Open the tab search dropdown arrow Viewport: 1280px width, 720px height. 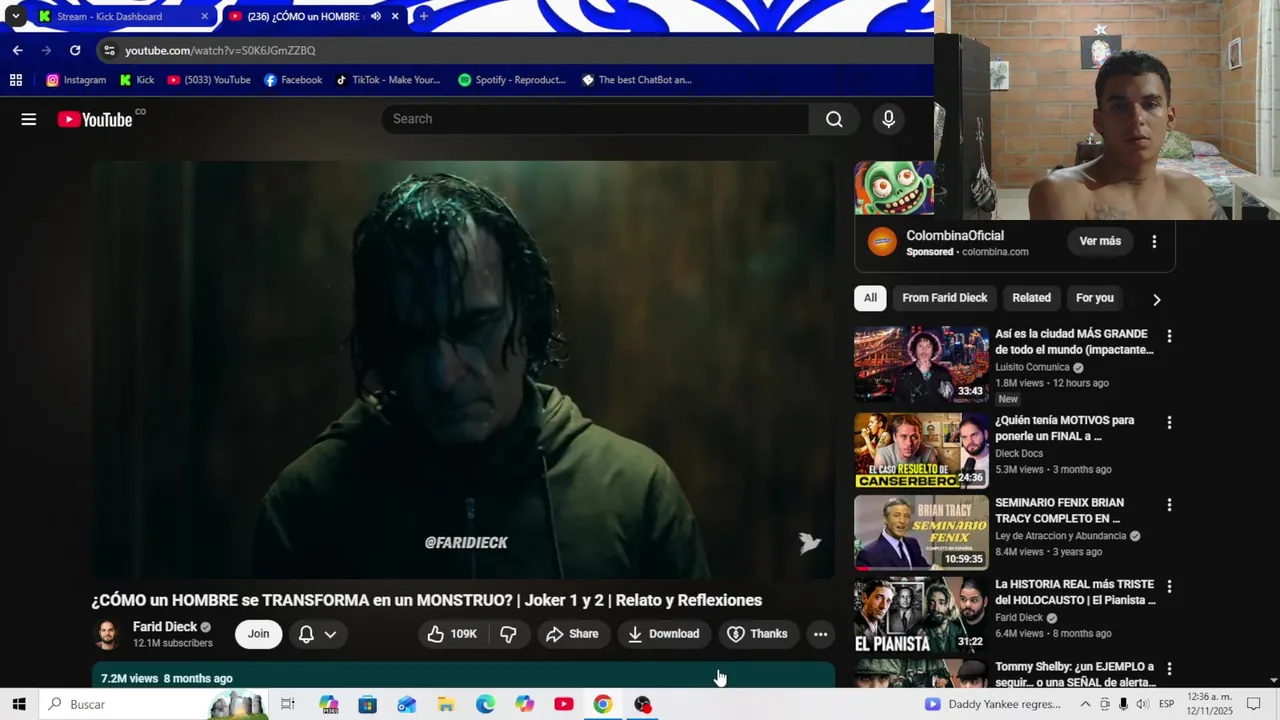[x=15, y=16]
